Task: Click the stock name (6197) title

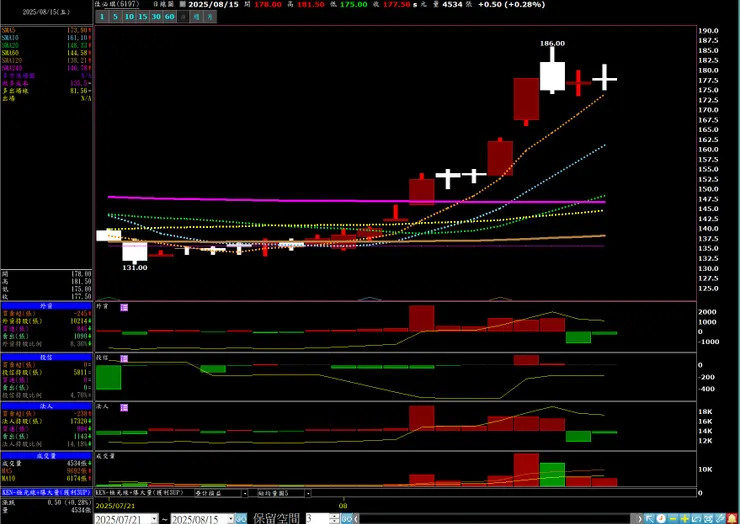Action: tap(117, 4)
